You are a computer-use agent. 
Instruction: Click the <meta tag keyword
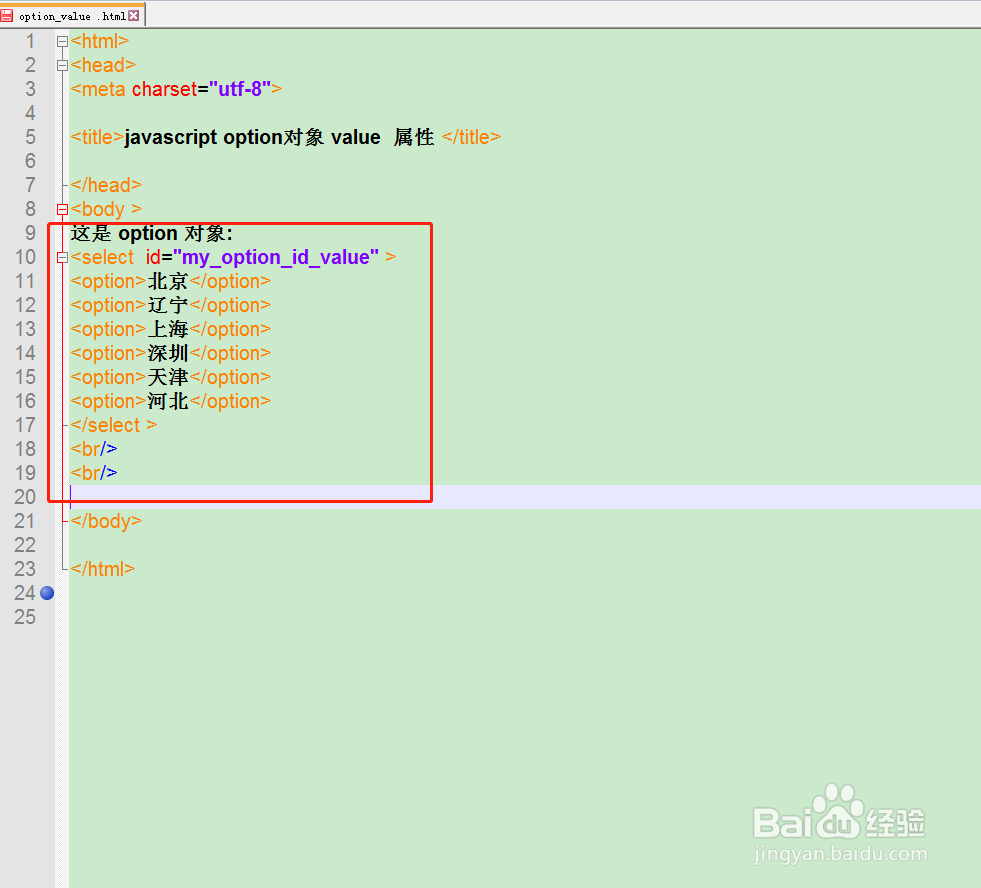point(98,89)
